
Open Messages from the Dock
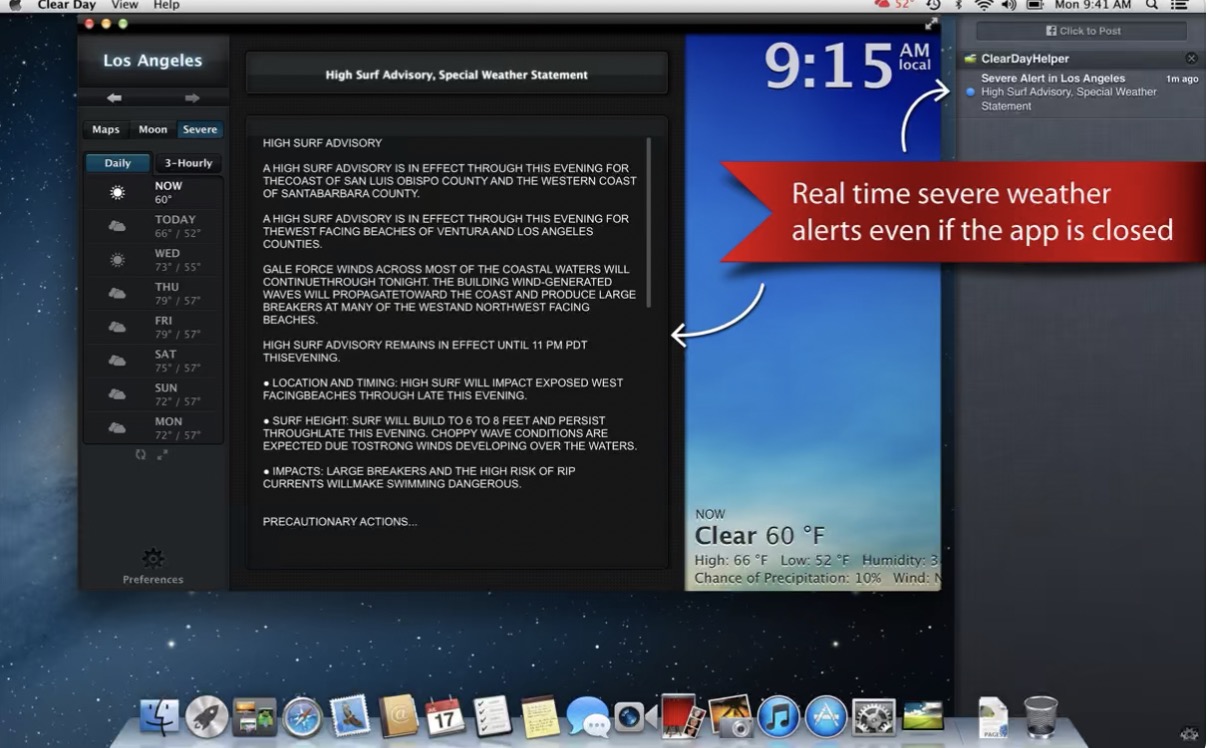point(587,717)
